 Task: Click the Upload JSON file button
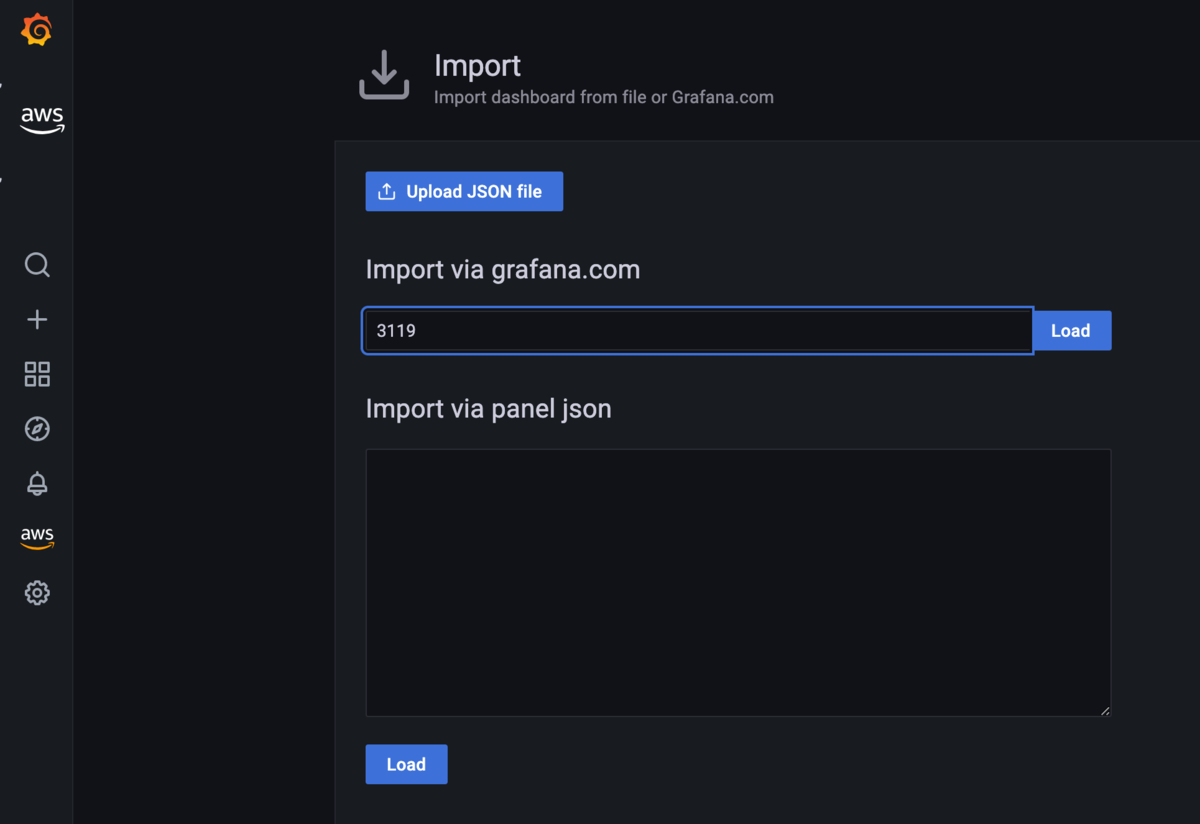coord(464,192)
